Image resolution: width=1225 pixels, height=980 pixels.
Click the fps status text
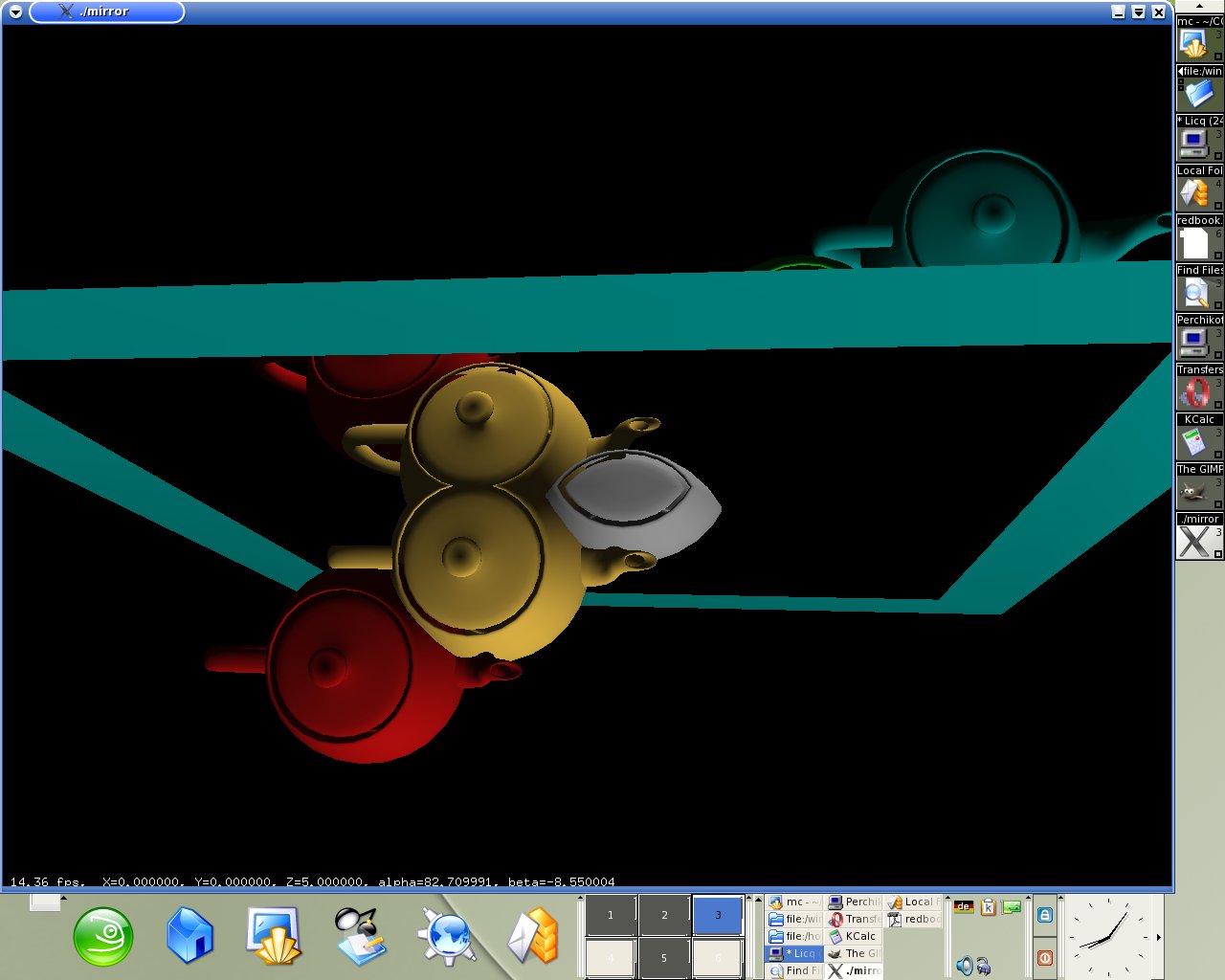(48, 881)
